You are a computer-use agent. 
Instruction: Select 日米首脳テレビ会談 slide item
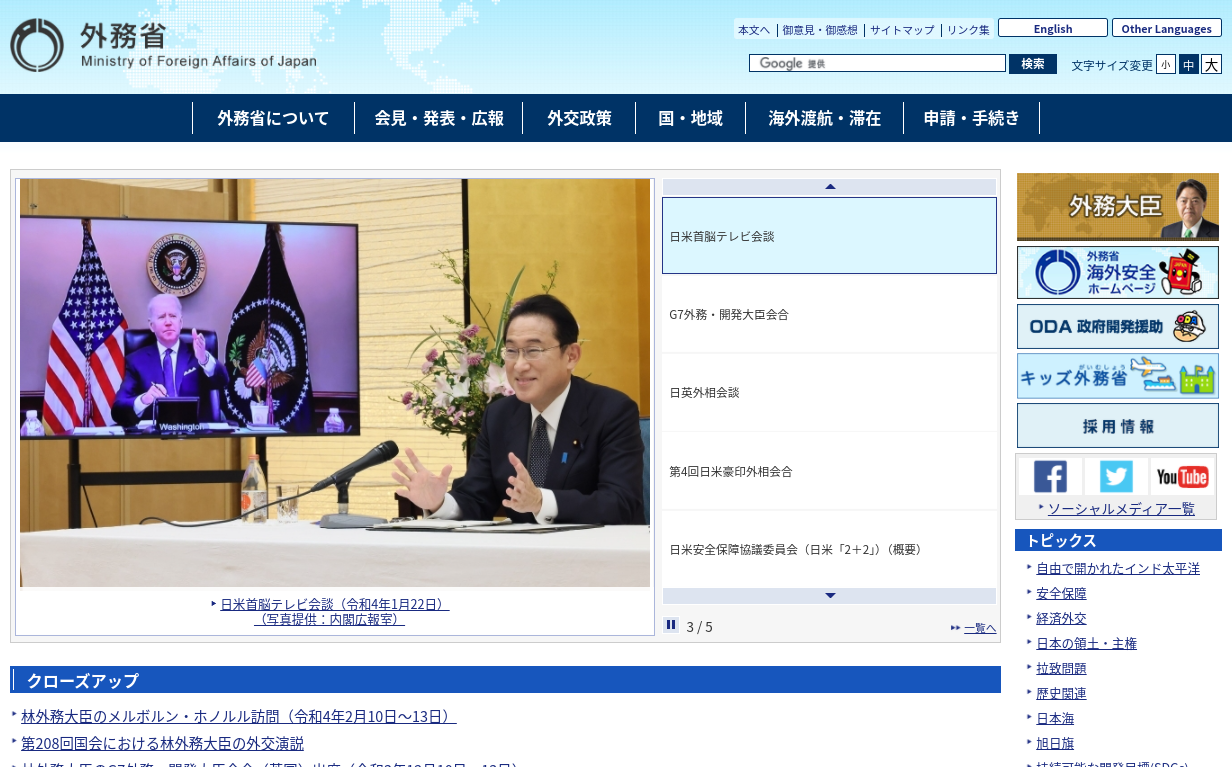click(x=829, y=236)
